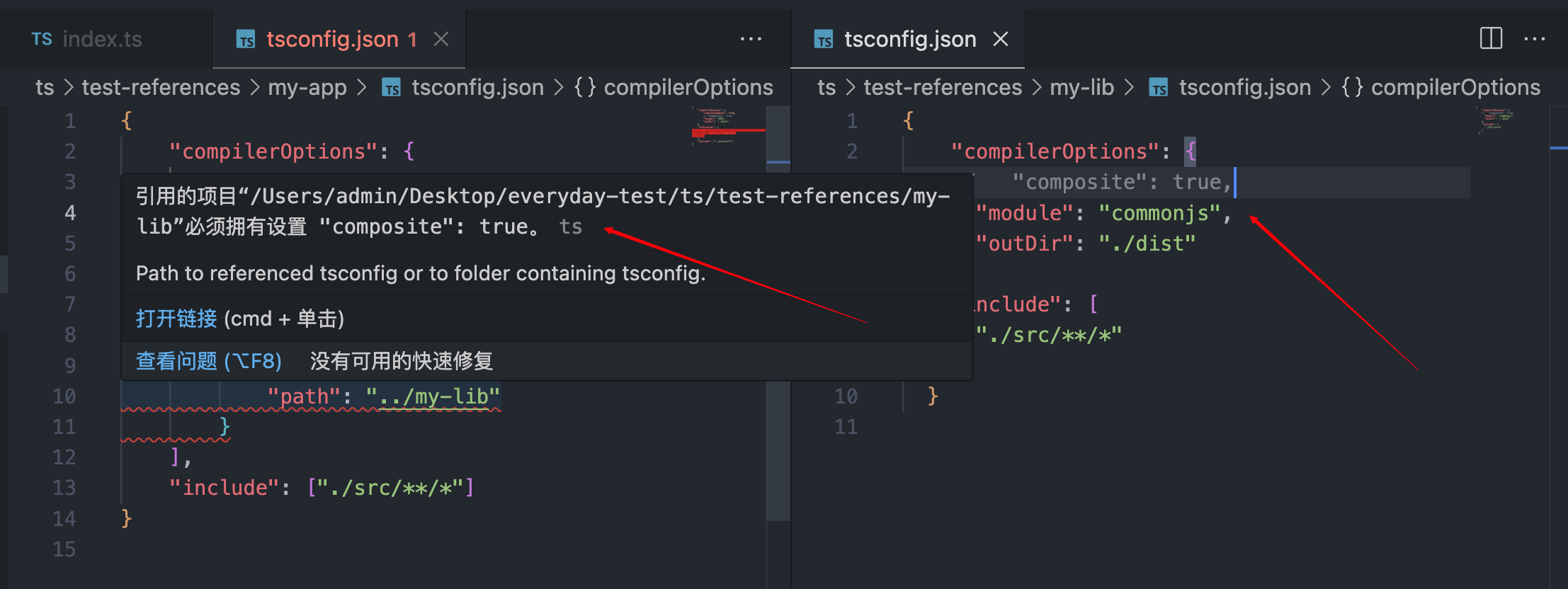Open my-lib breadcrumb dropdown in right editor
1568x589 pixels.
click(x=1081, y=87)
